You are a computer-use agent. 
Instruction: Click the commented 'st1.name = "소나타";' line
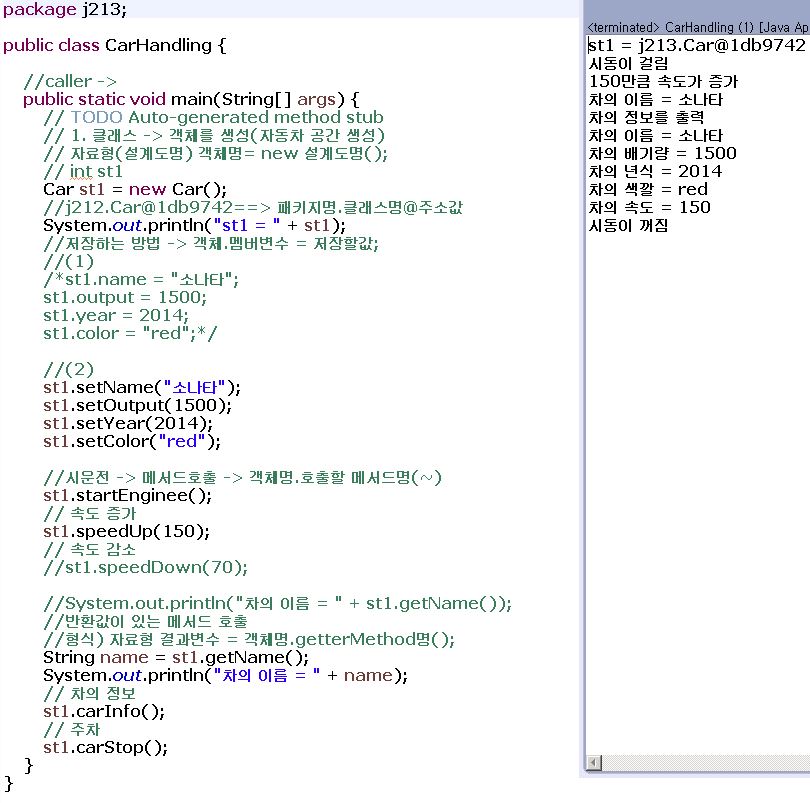tap(141, 280)
